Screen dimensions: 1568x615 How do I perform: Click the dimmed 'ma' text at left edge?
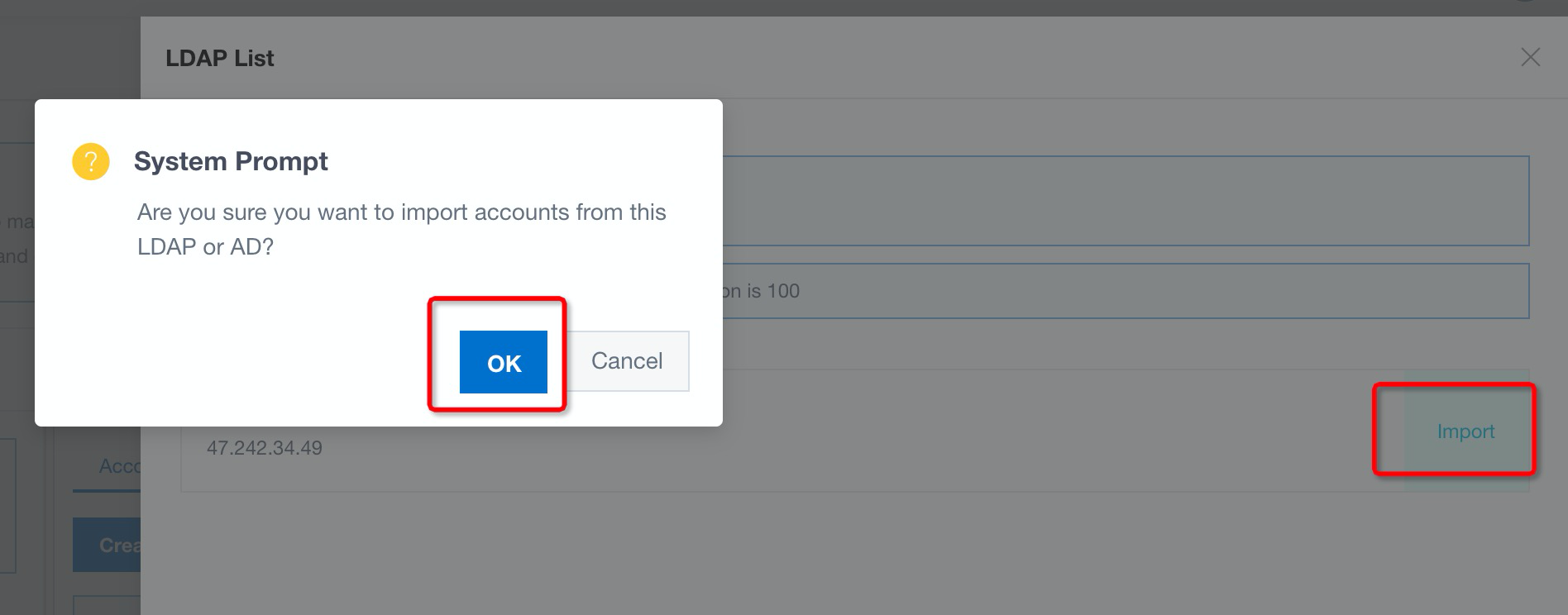(x=20, y=222)
